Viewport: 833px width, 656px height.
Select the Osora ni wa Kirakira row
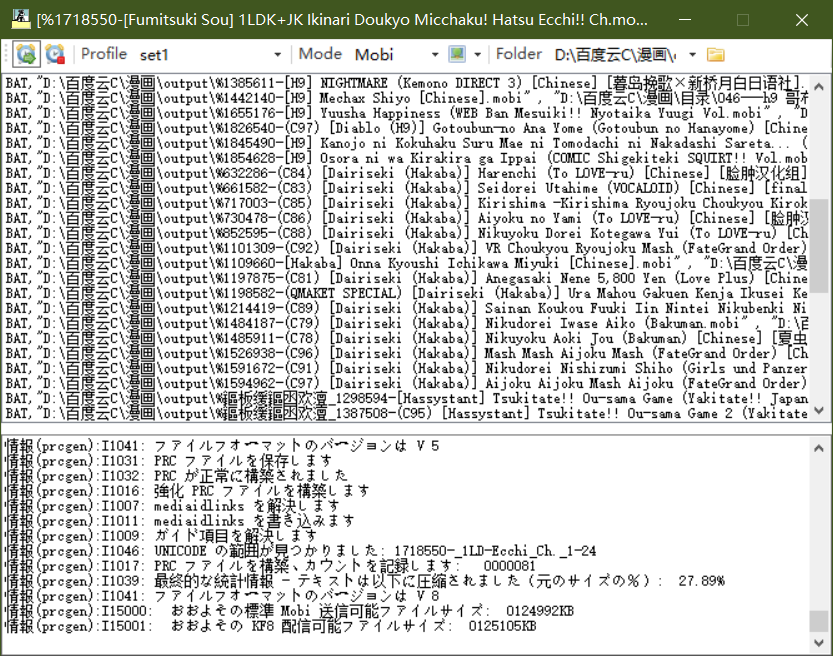point(406,158)
